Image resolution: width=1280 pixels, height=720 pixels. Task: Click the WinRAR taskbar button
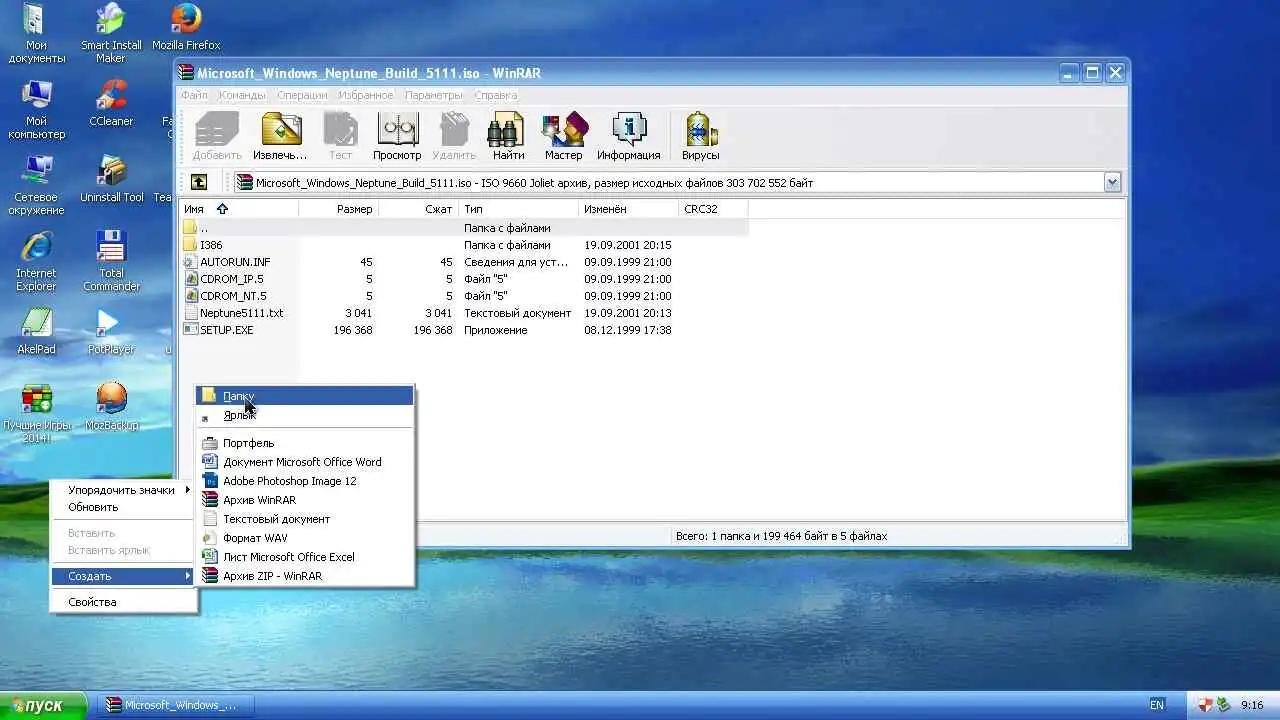point(175,705)
